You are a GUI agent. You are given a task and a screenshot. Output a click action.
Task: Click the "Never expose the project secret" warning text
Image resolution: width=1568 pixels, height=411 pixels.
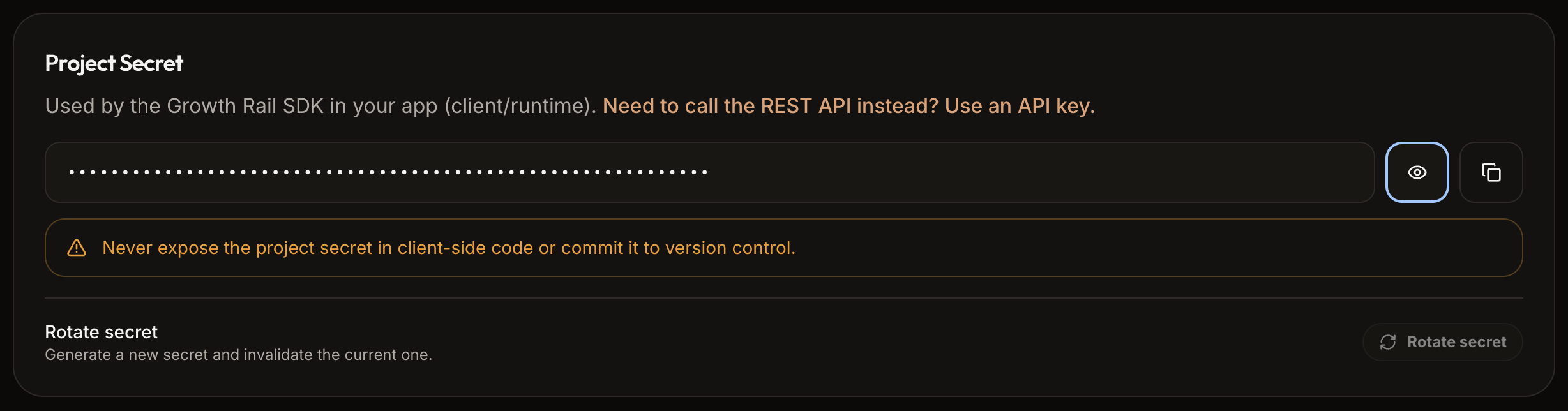[x=449, y=248]
